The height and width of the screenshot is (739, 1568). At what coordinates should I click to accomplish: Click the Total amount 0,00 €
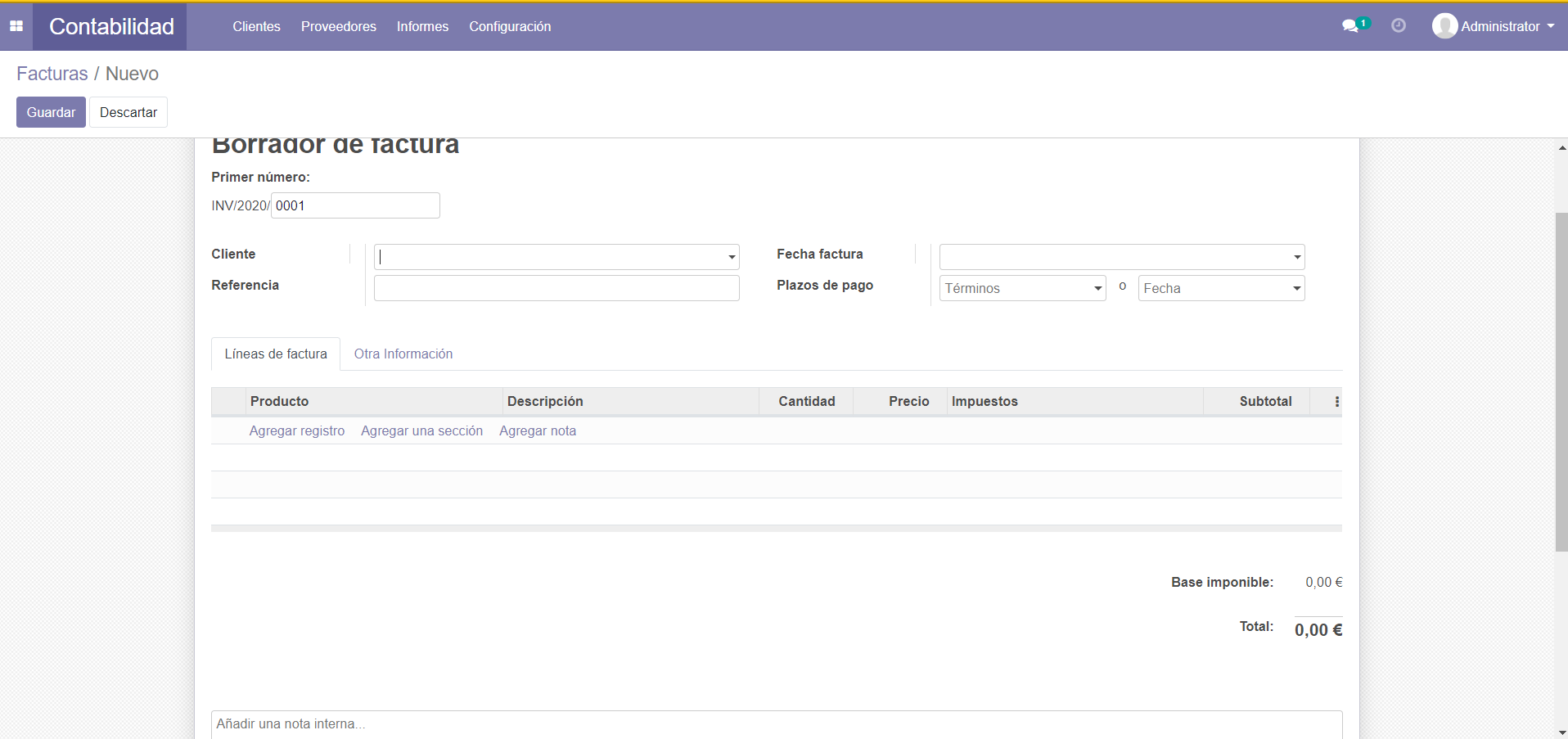pos(1318,629)
